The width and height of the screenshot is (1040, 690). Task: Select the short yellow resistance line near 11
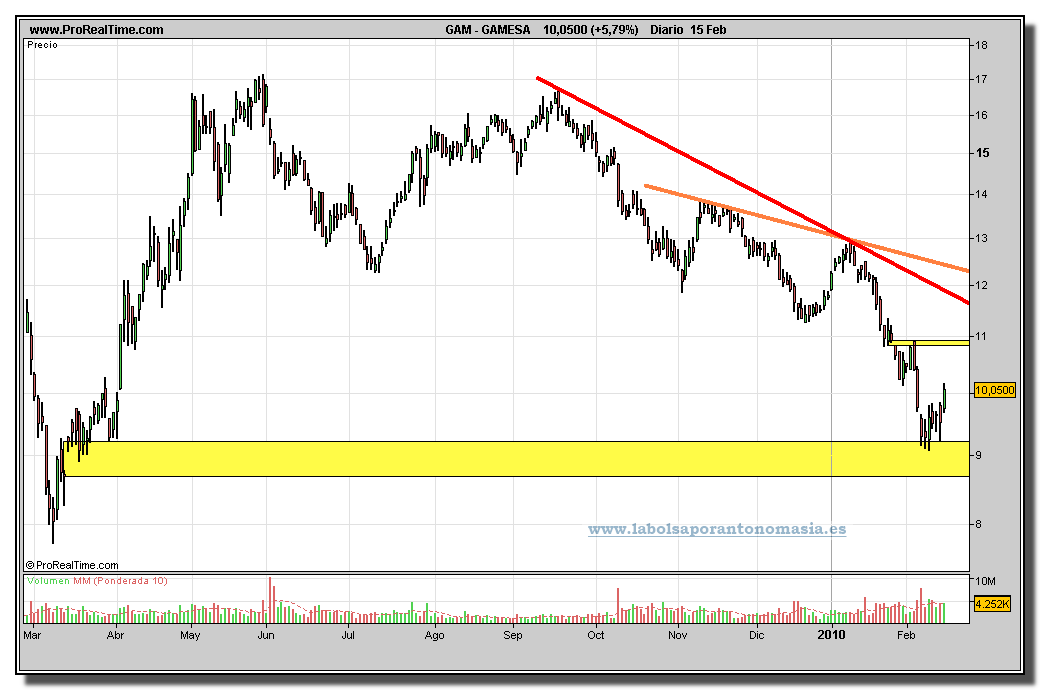click(930, 343)
